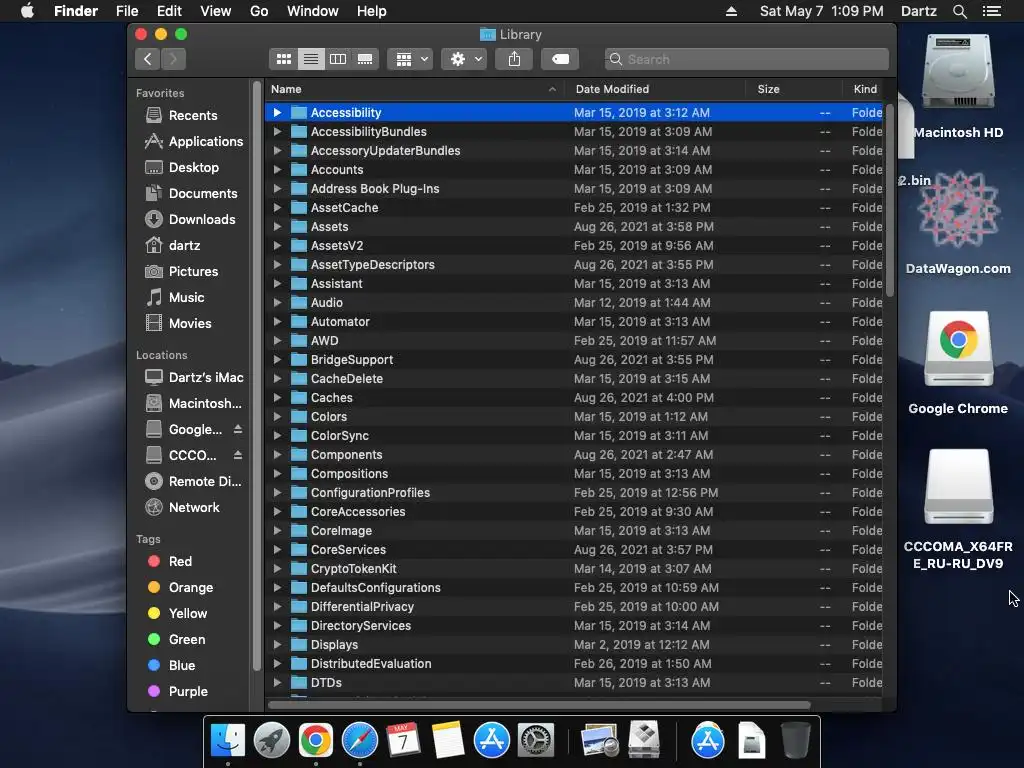Select Remote Disc in the sidebar

[193, 481]
